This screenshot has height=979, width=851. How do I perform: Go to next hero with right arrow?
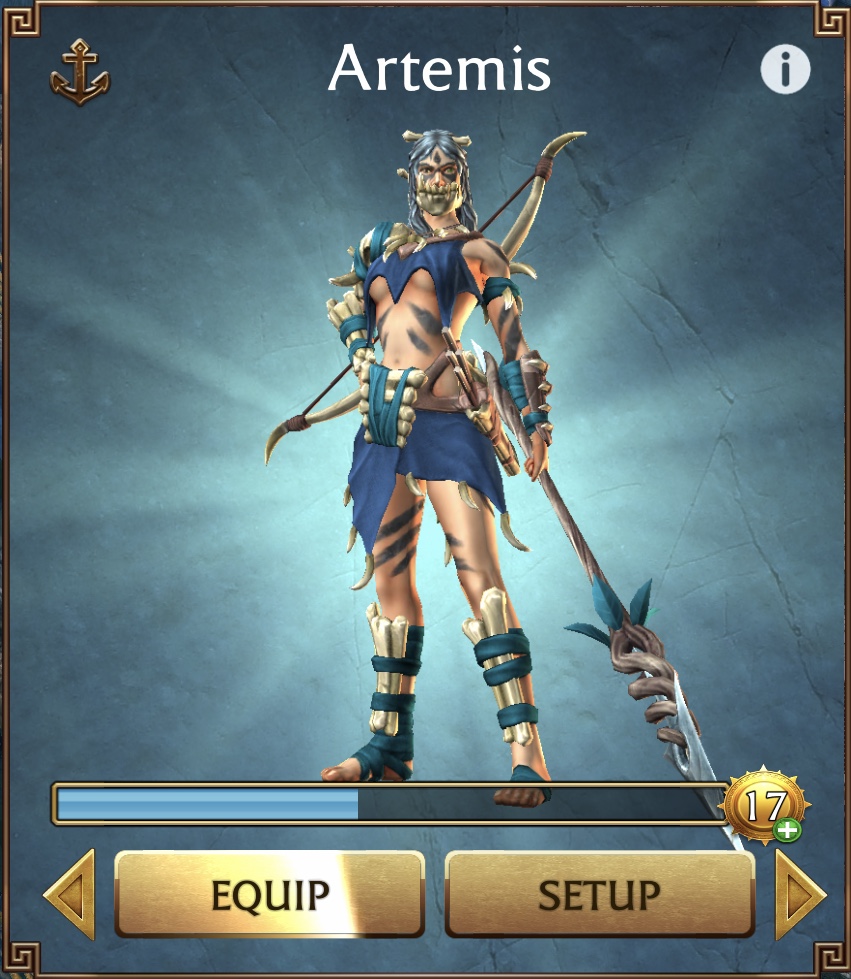[x=800, y=894]
